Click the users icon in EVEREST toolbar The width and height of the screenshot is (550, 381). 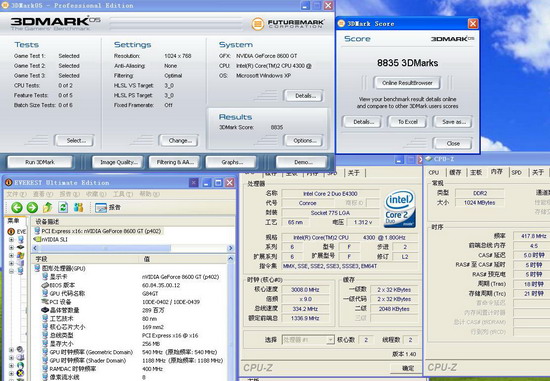click(79, 207)
